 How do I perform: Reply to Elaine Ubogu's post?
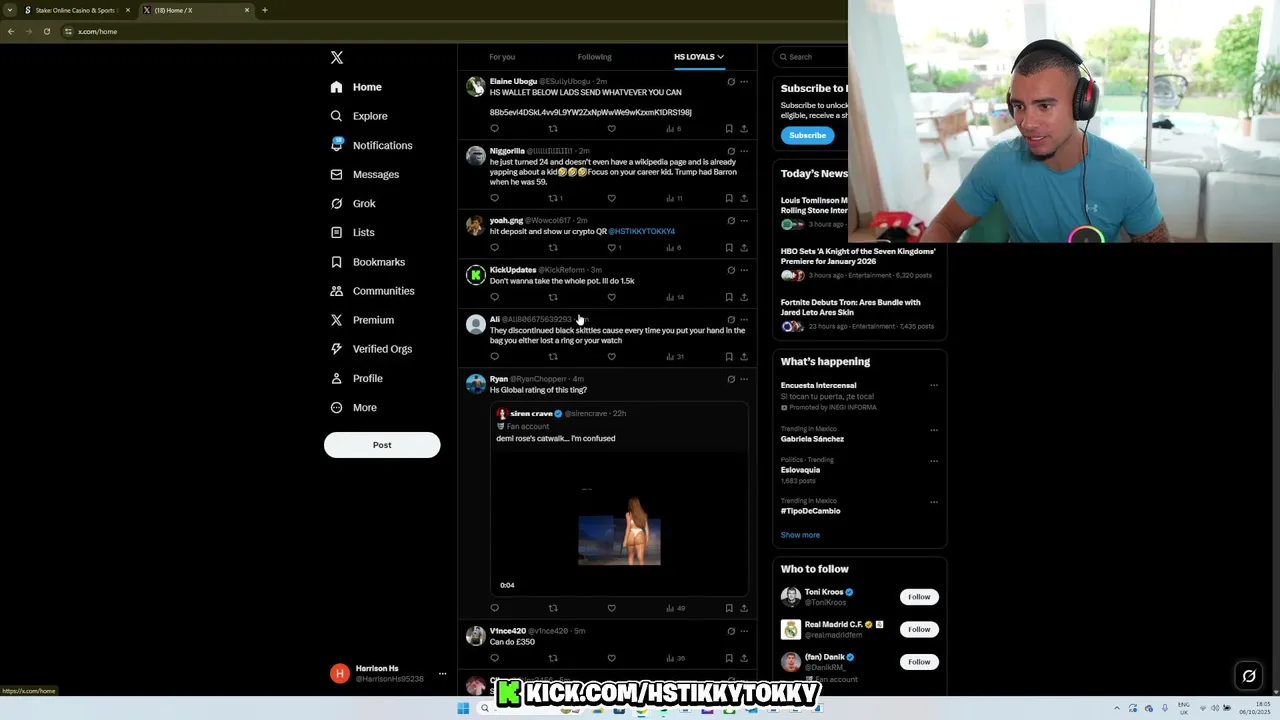[494, 128]
